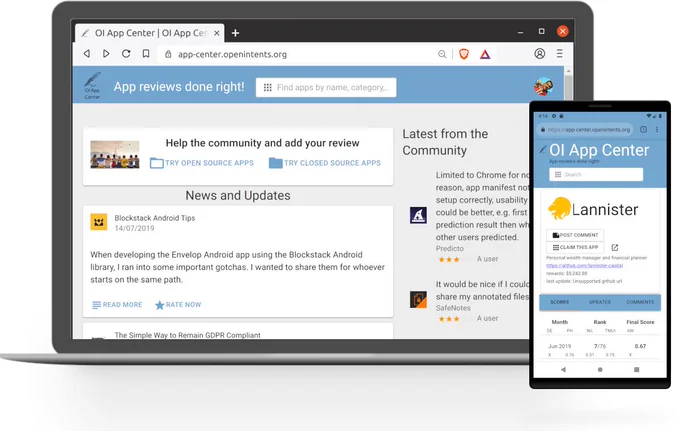
Task: Open the SafeNotes app name link
Action: [453, 308]
